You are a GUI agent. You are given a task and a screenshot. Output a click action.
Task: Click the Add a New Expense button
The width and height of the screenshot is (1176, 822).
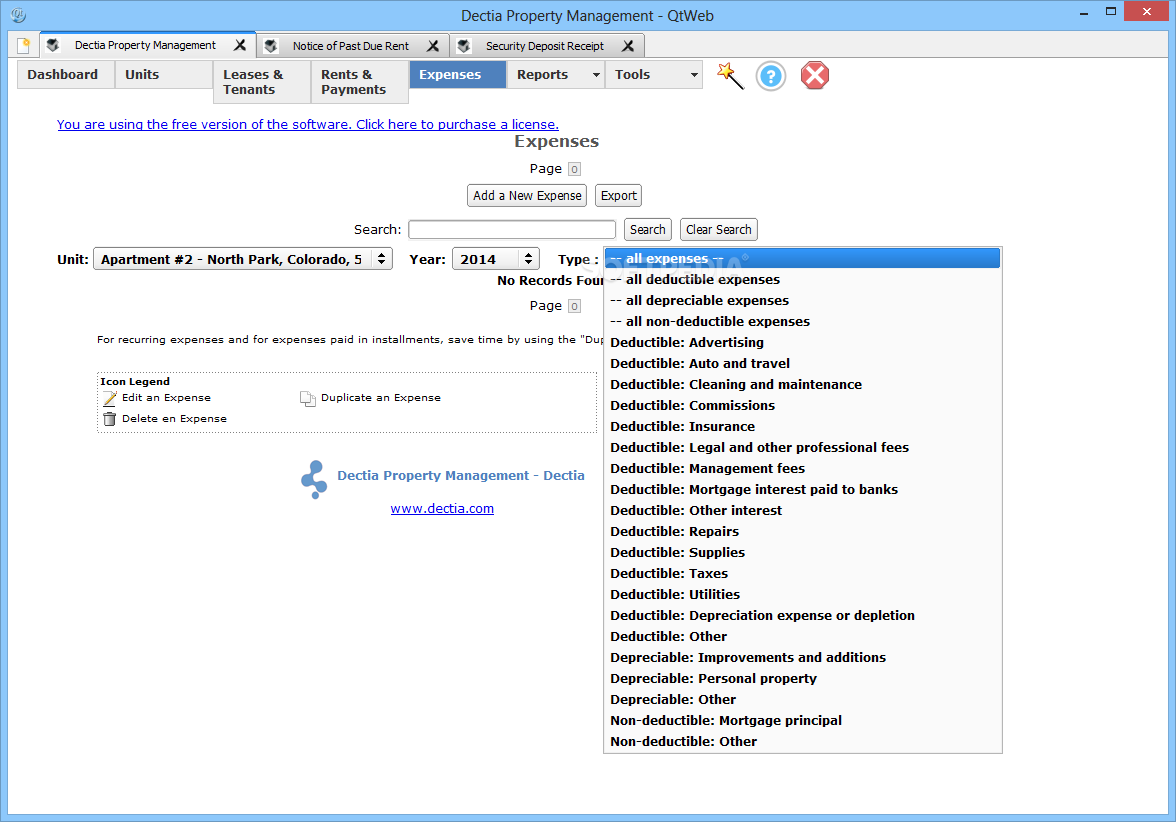pyautogui.click(x=526, y=196)
